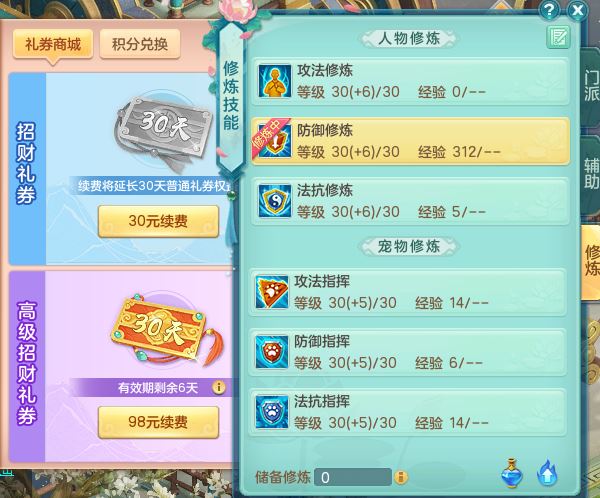Click the 30元续费 button
This screenshot has height=498, width=600.
158,221
